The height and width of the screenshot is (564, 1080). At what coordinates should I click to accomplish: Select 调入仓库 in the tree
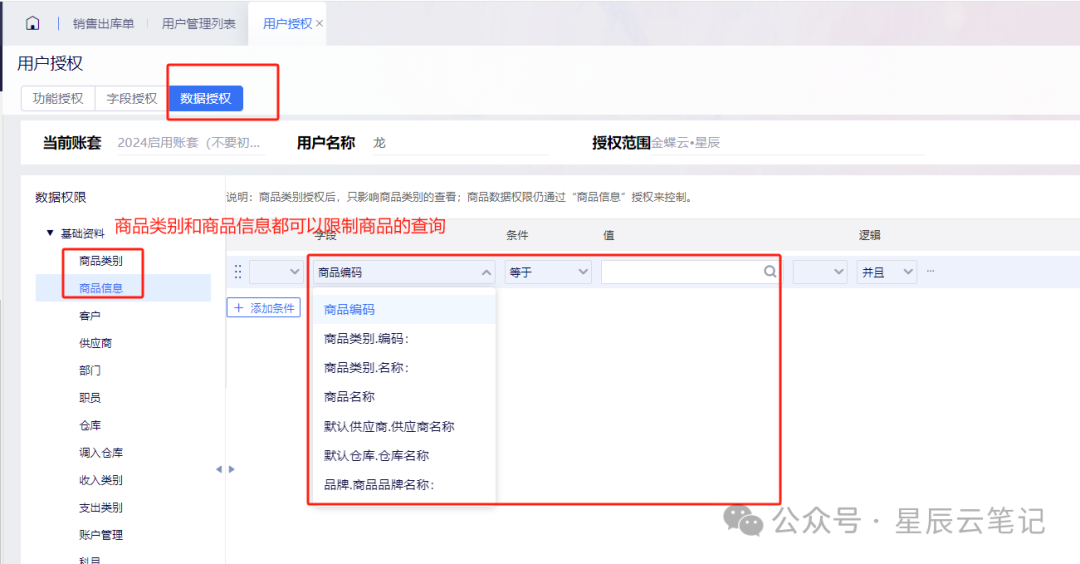tap(101, 452)
